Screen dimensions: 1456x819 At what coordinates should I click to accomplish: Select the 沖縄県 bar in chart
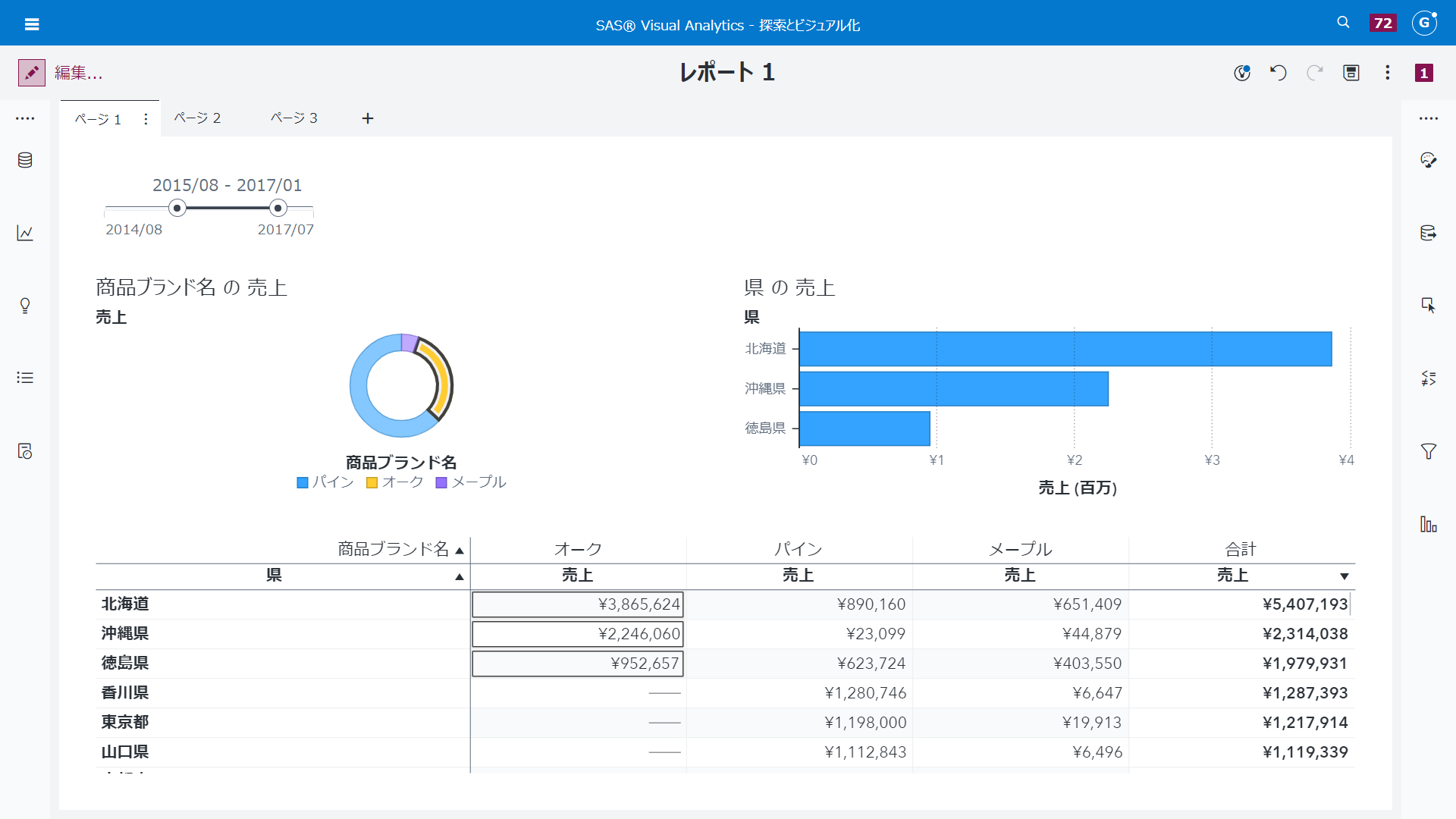pyautogui.click(x=954, y=389)
